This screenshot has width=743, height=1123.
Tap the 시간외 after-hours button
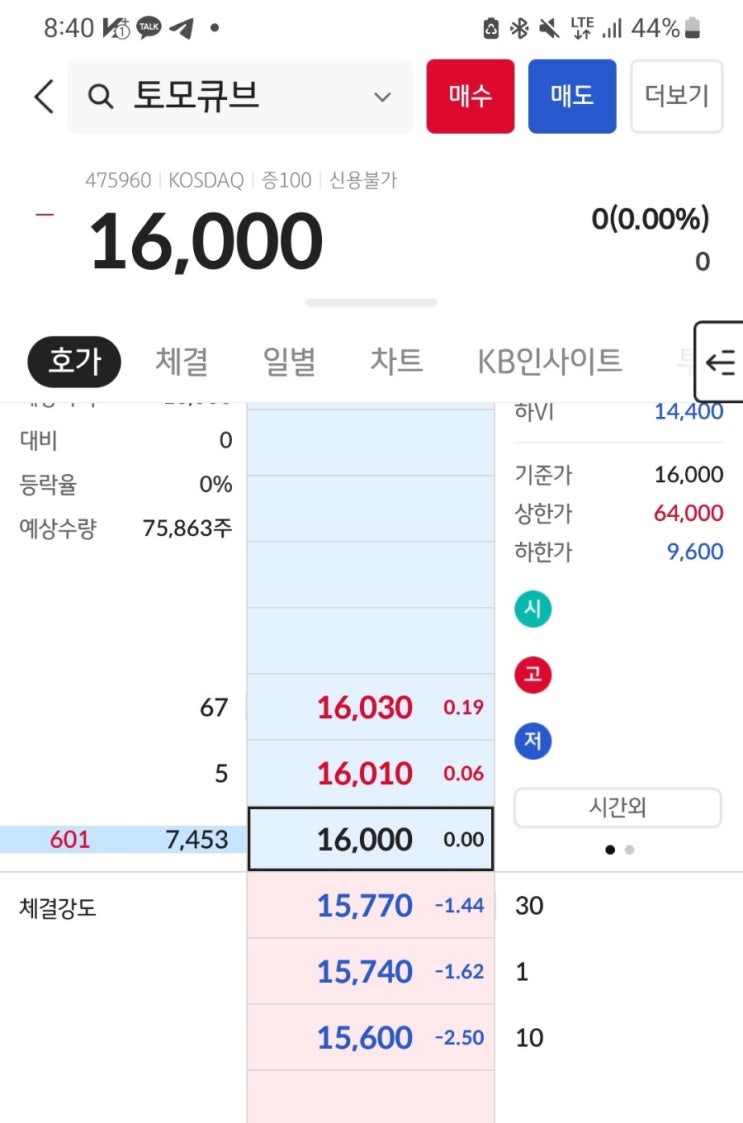pos(617,808)
